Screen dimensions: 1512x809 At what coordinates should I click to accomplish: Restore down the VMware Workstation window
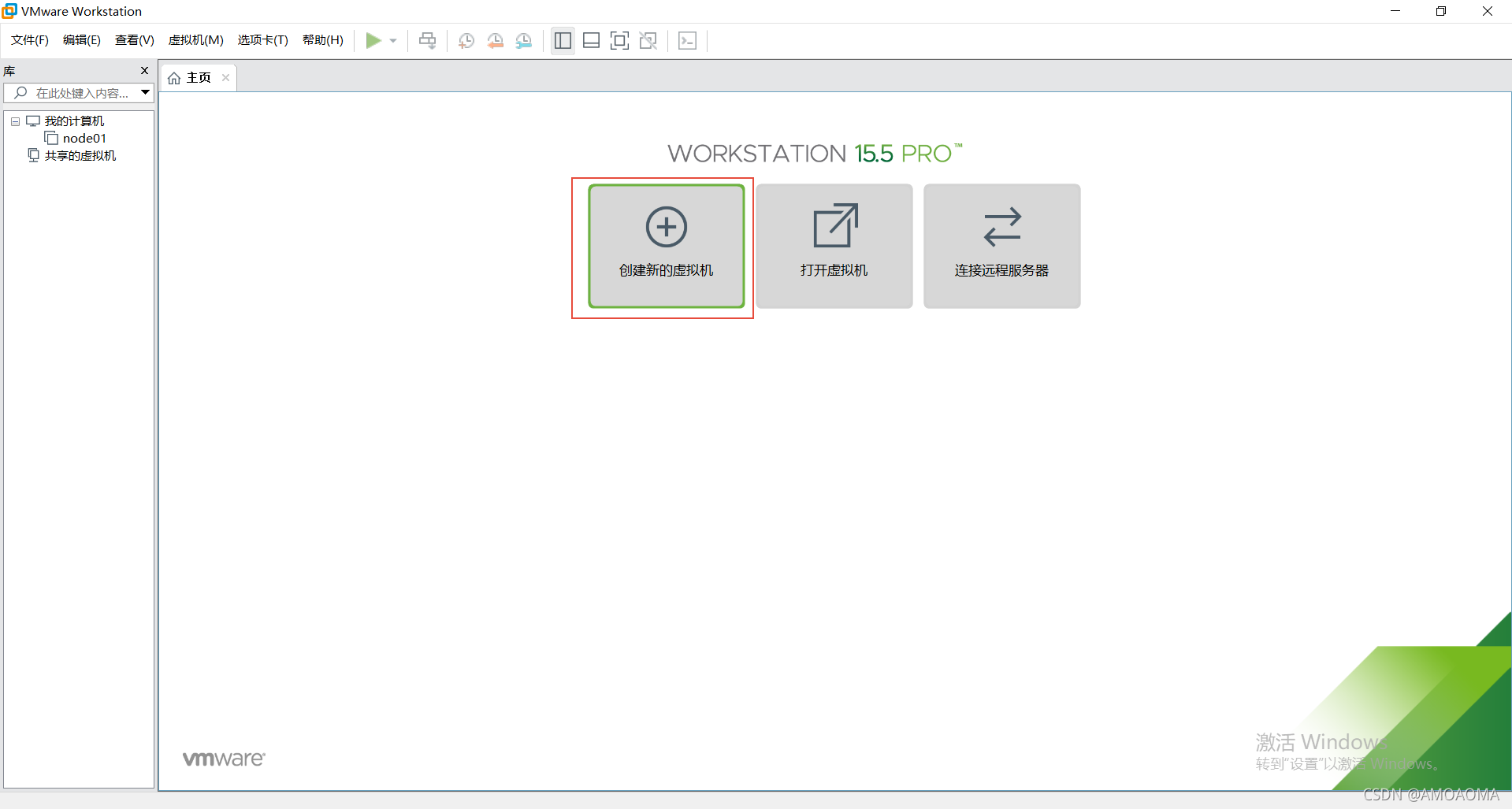pyautogui.click(x=1441, y=11)
